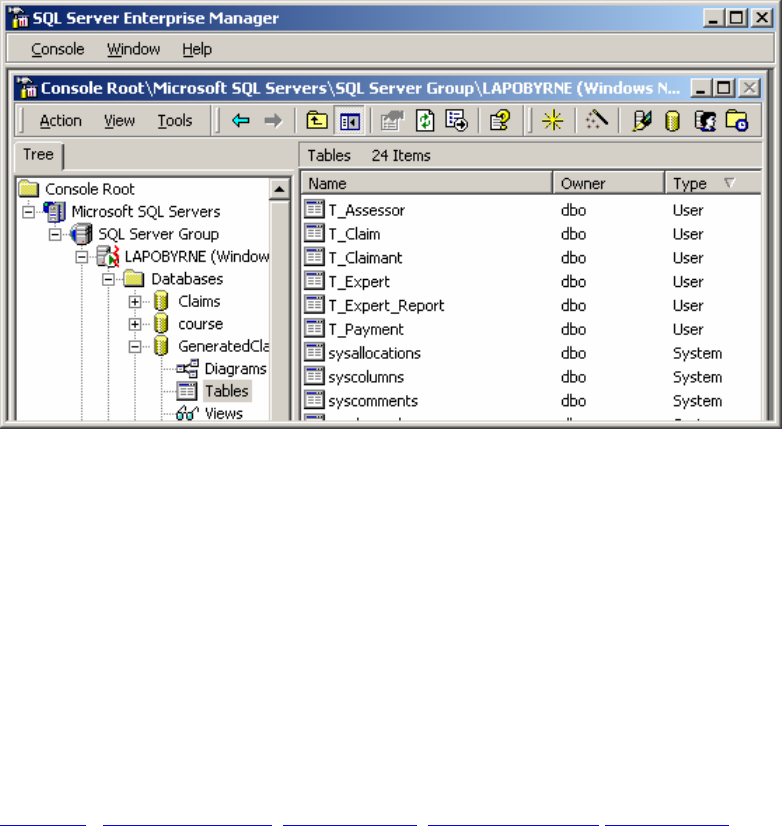Click New Login toolbar icon
The width and height of the screenshot is (782, 826).
[x=705, y=121]
